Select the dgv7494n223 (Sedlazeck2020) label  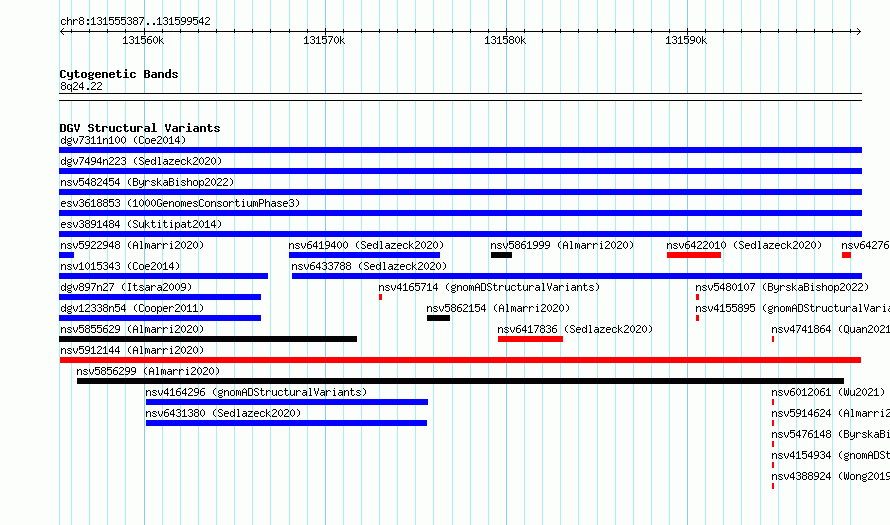(x=141, y=161)
